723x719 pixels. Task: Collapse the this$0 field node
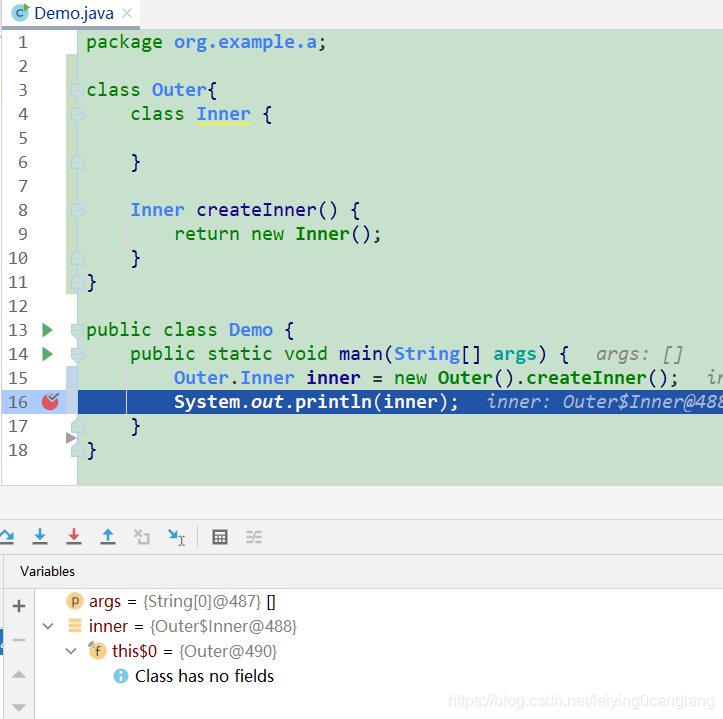click(x=71, y=651)
